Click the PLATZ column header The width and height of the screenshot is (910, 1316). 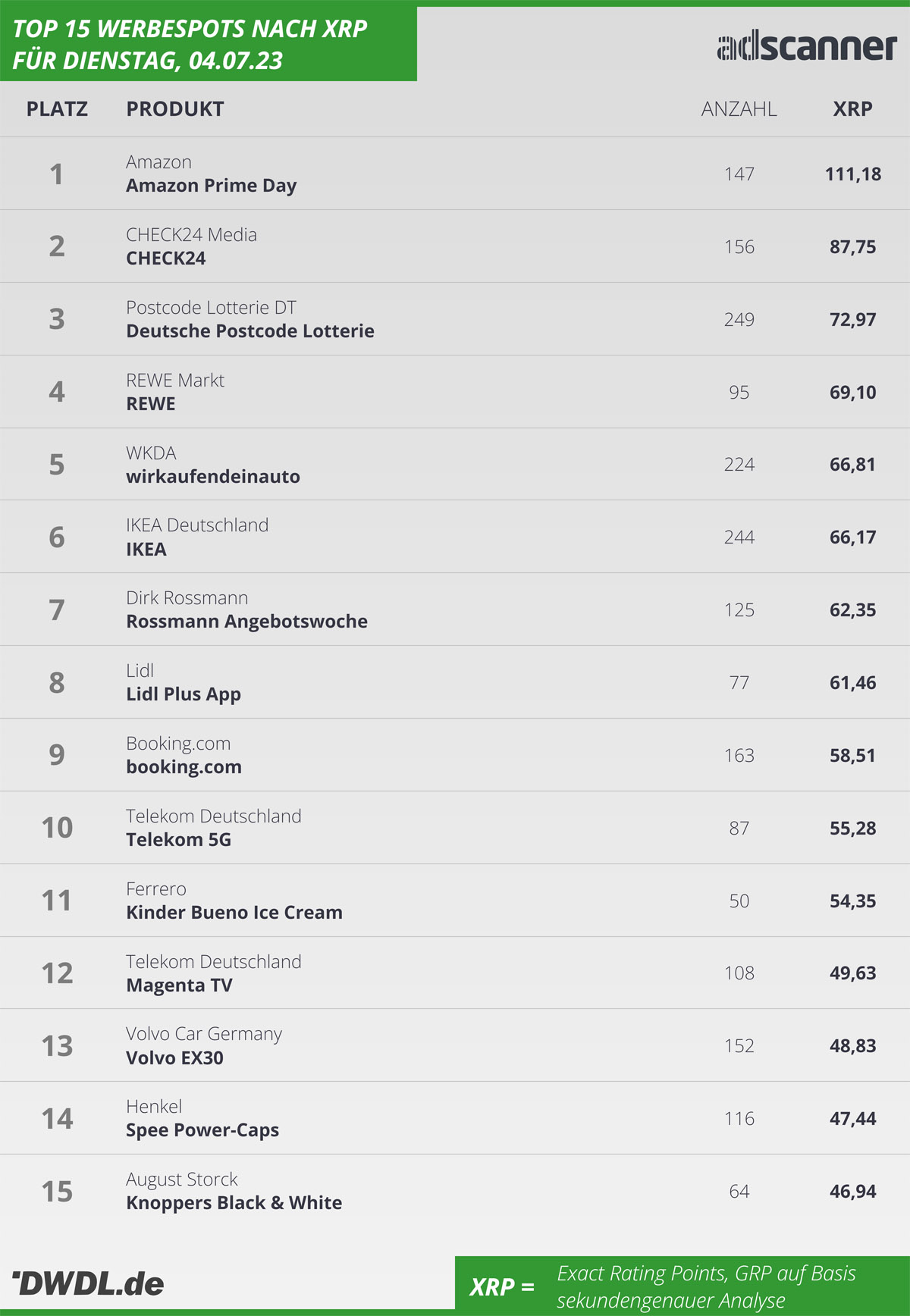[57, 109]
